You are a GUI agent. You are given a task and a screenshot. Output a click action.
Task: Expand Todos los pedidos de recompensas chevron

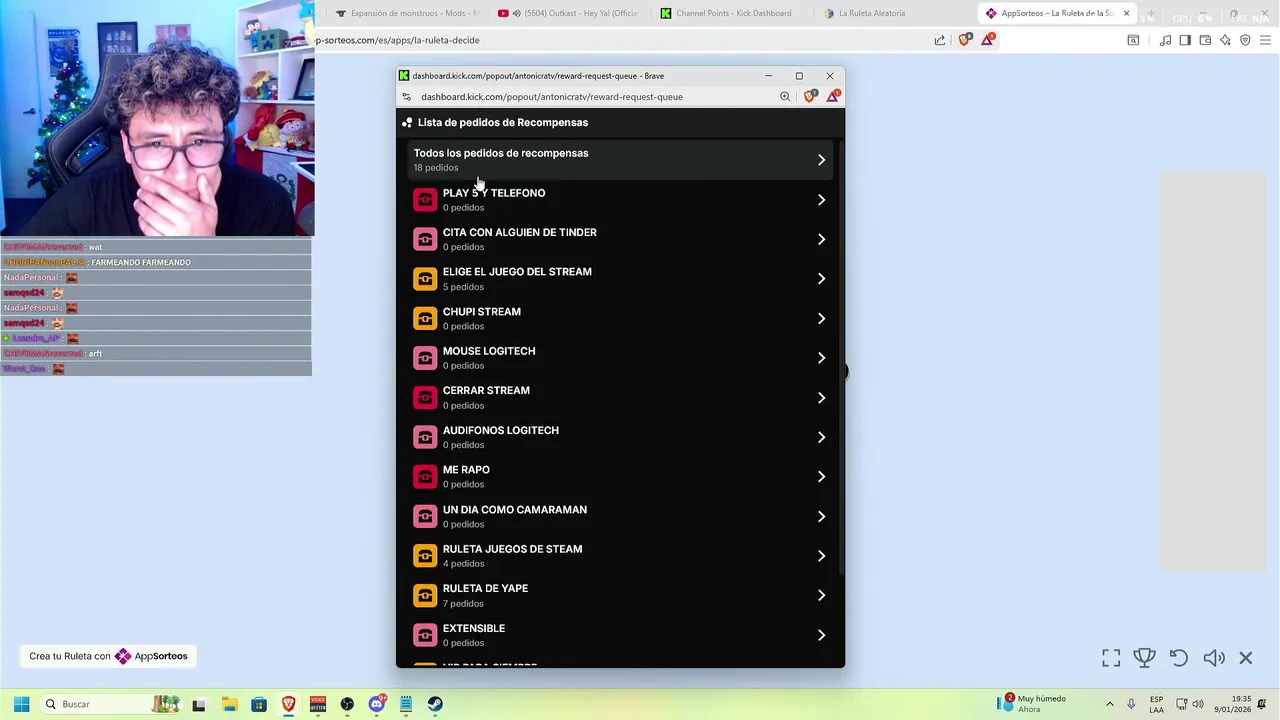[821, 160]
